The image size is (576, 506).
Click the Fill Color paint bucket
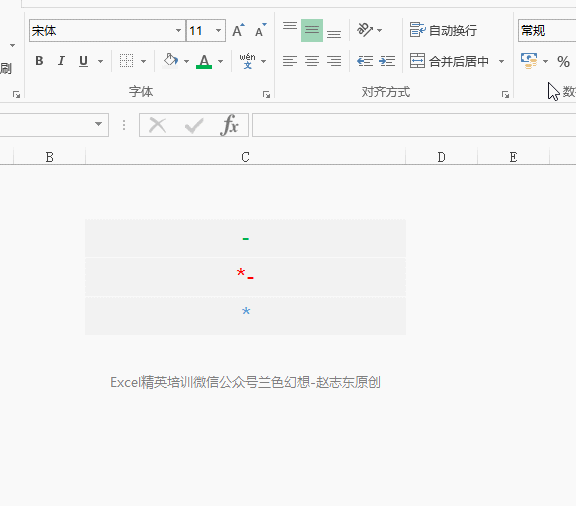point(171,61)
